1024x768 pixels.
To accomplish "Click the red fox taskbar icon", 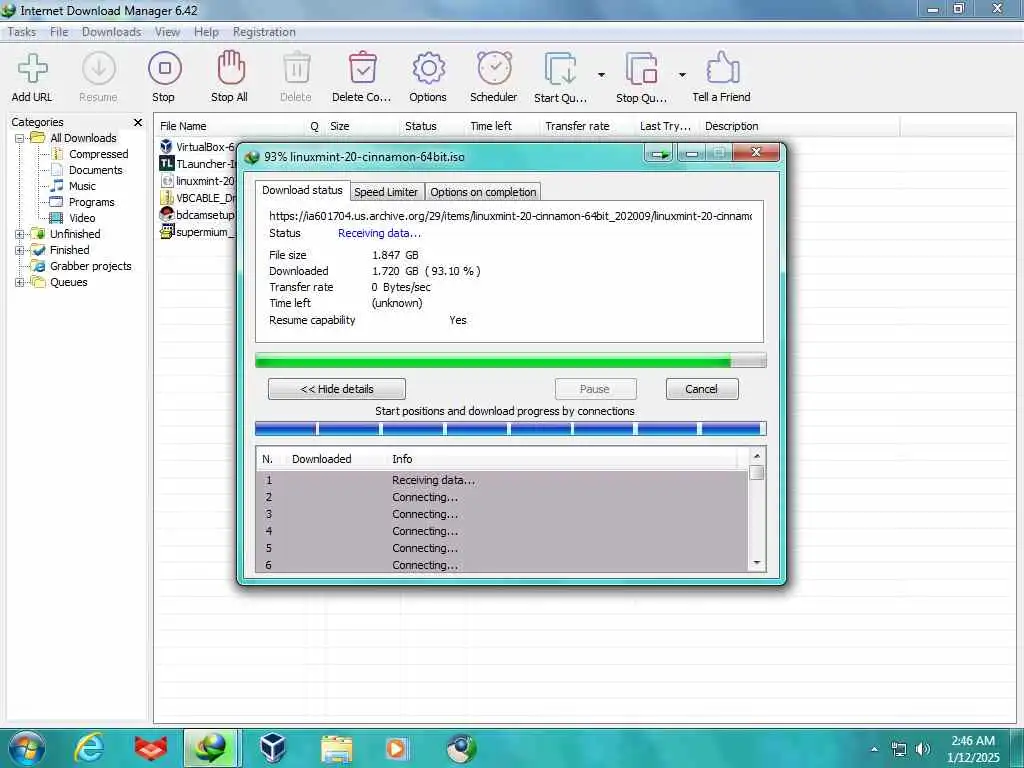I will pos(150,748).
